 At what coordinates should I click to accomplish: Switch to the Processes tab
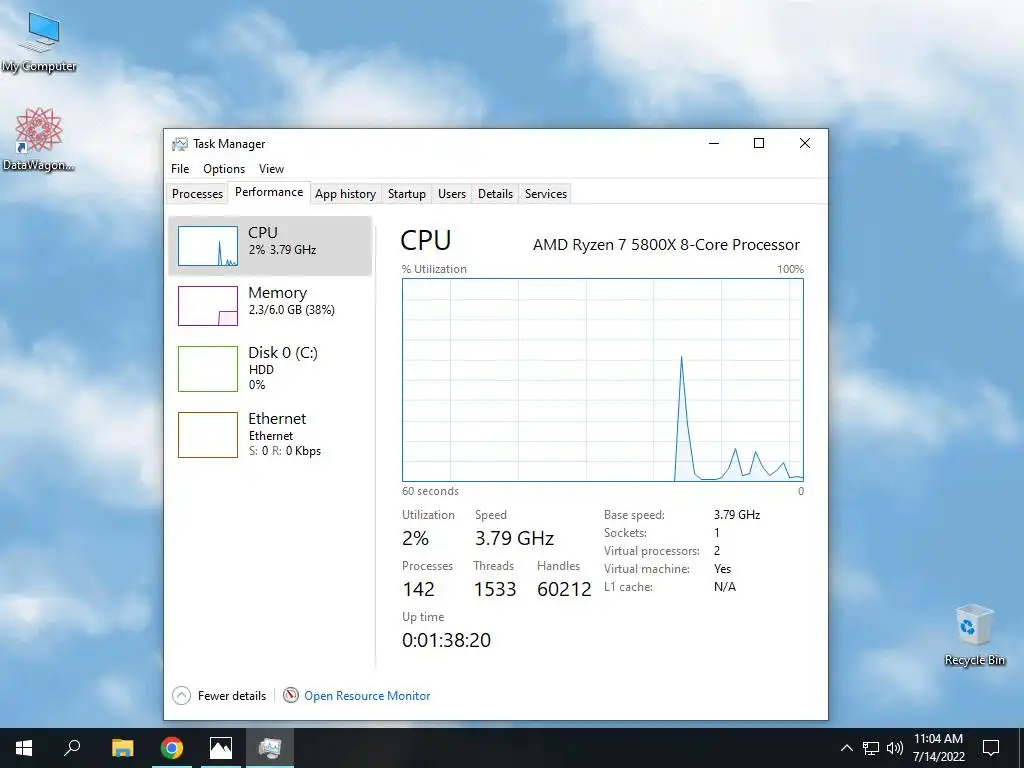[197, 194]
